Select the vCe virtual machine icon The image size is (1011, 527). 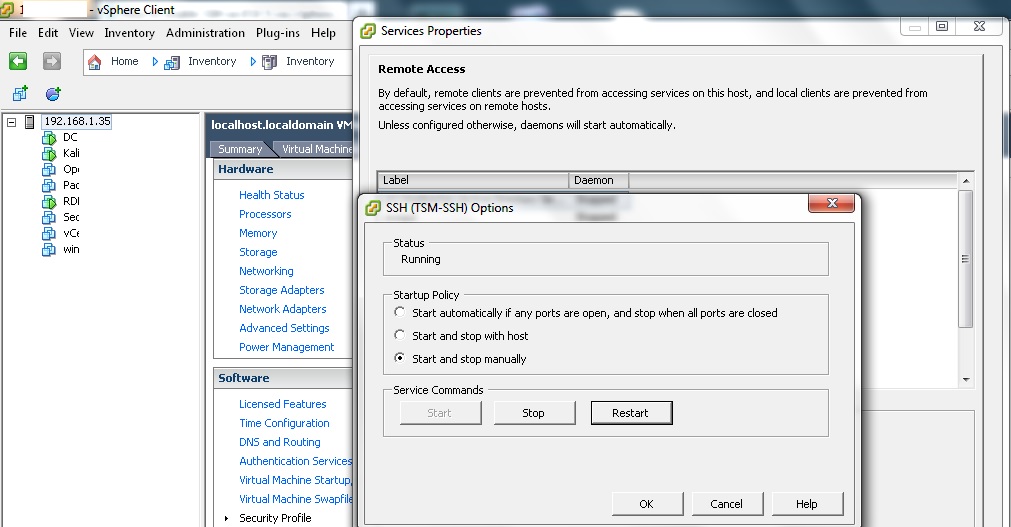(x=48, y=234)
